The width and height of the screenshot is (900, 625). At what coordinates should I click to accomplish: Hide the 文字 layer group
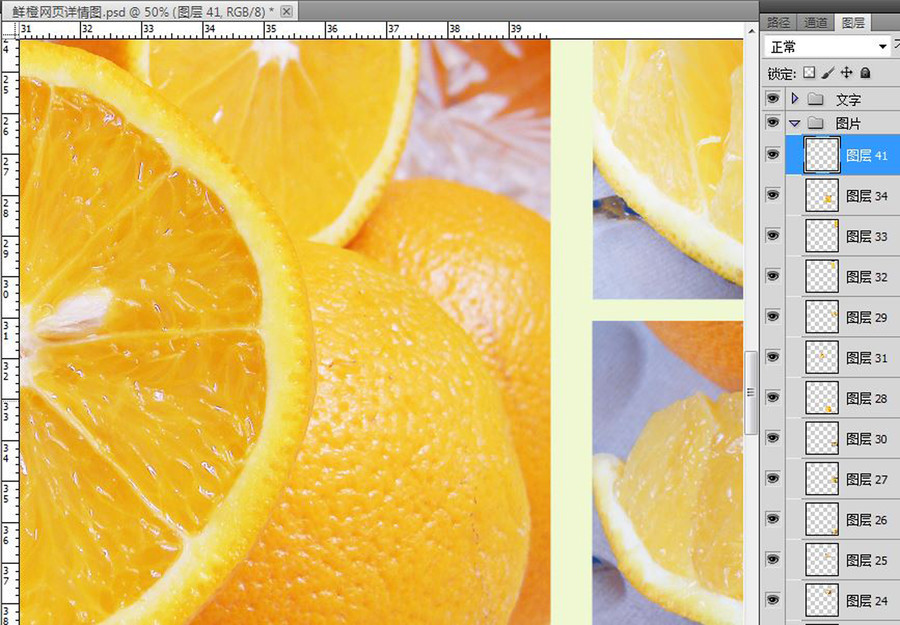point(773,99)
